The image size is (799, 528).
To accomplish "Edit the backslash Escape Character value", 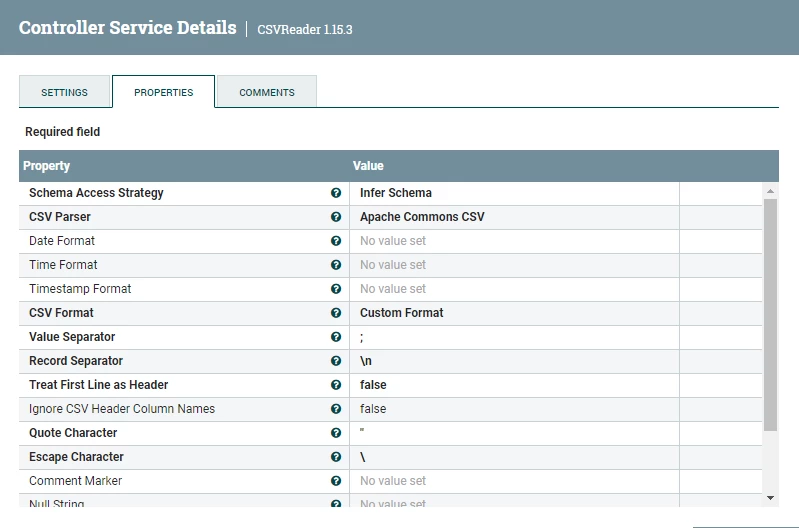I will pyautogui.click(x=514, y=457).
